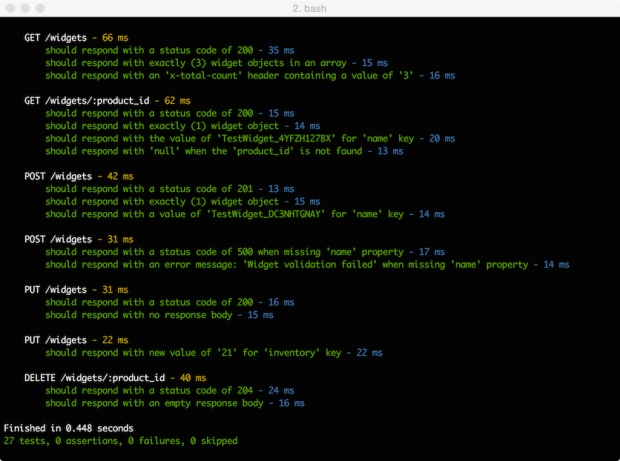Click the 'TestWidget_DC3NHTGNAY' test line
Image resolution: width=620 pixels, height=461 pixels.
pos(245,214)
